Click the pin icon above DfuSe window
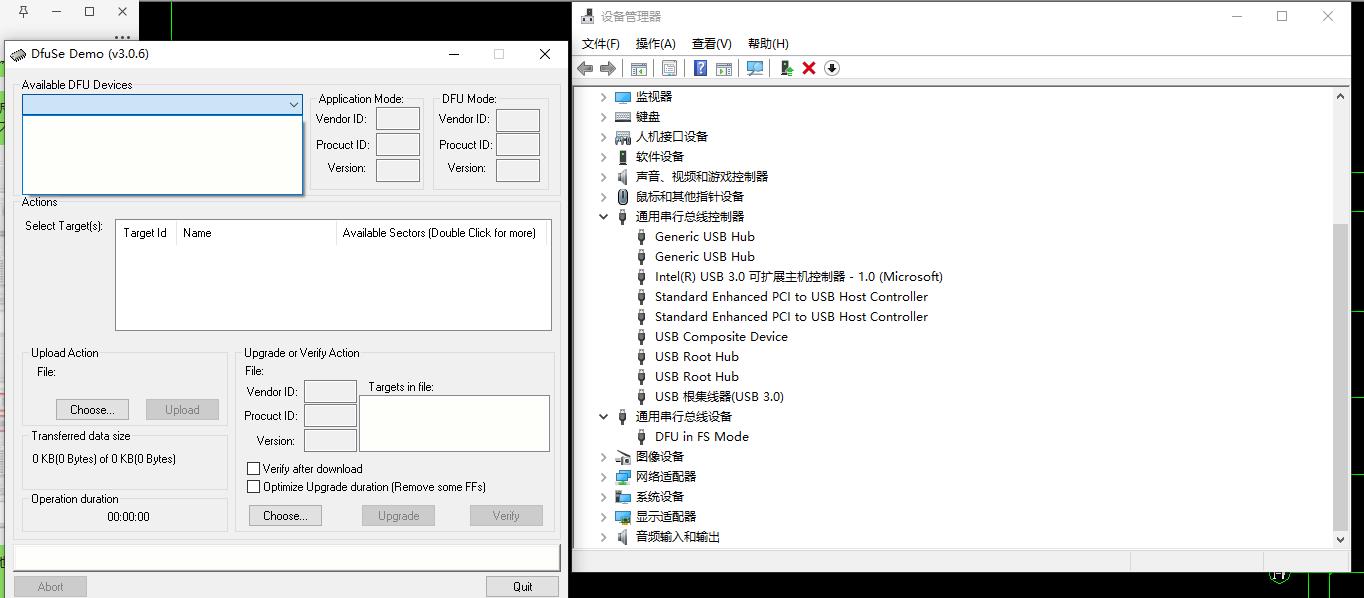The image size is (1364, 598). (x=24, y=12)
